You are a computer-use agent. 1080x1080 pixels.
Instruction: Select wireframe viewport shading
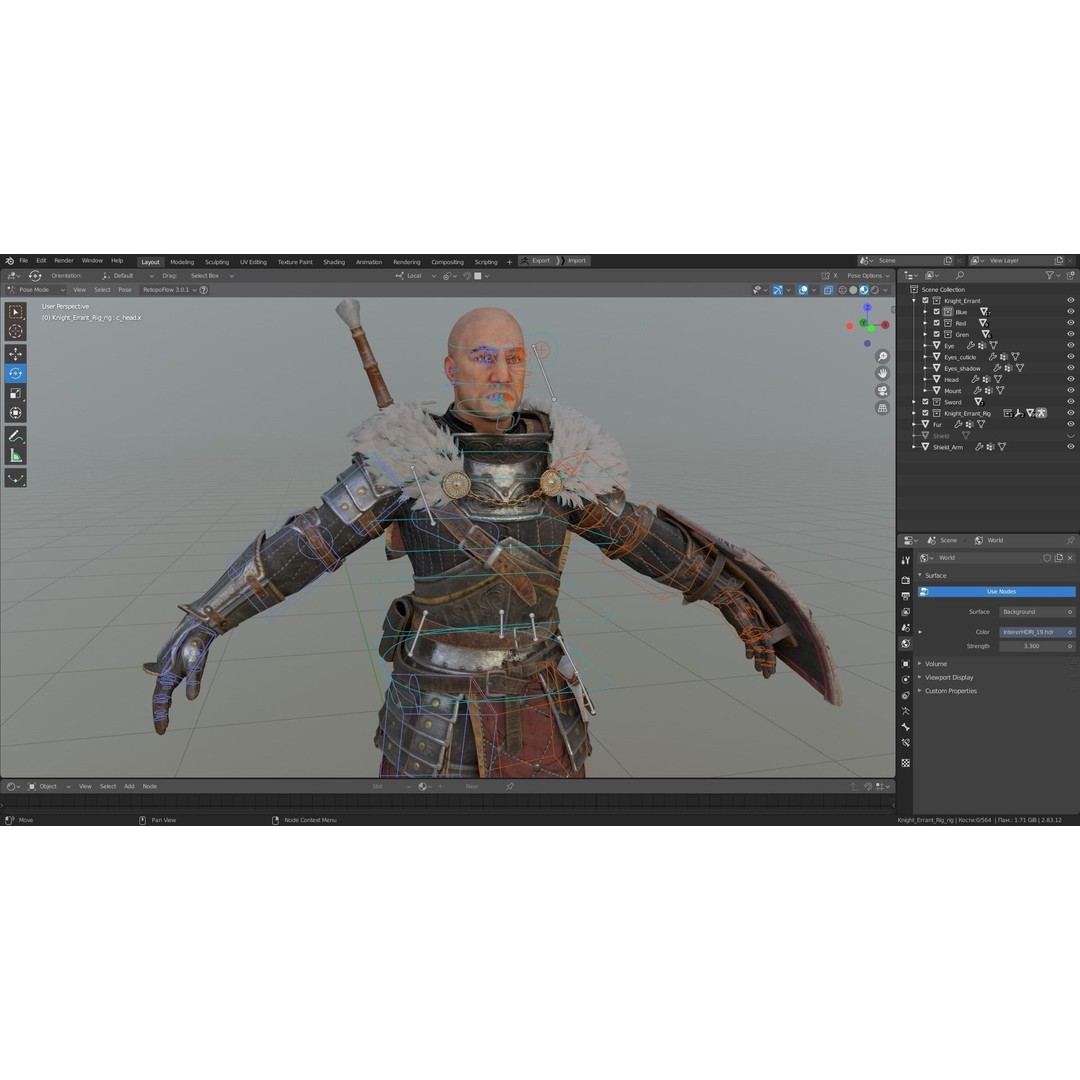point(842,290)
